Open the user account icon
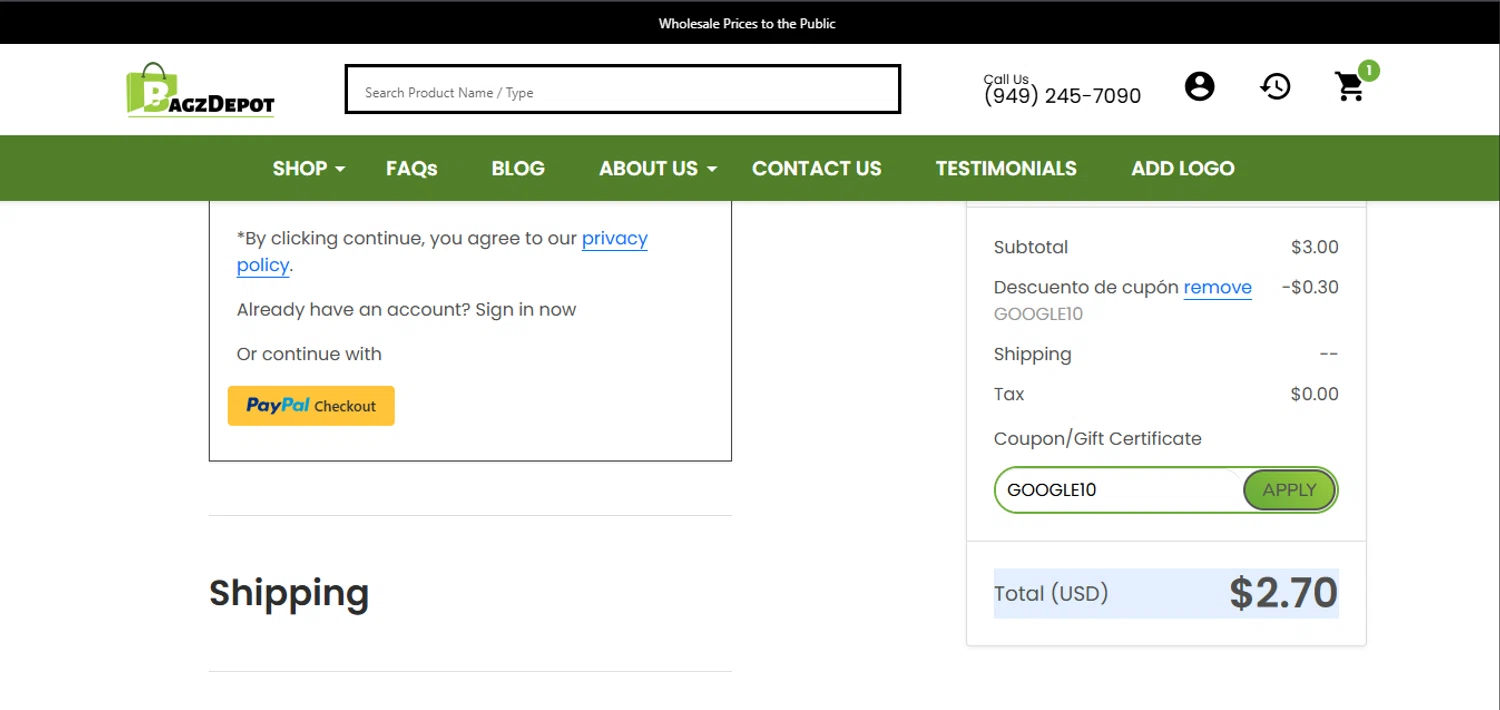 click(x=1199, y=86)
